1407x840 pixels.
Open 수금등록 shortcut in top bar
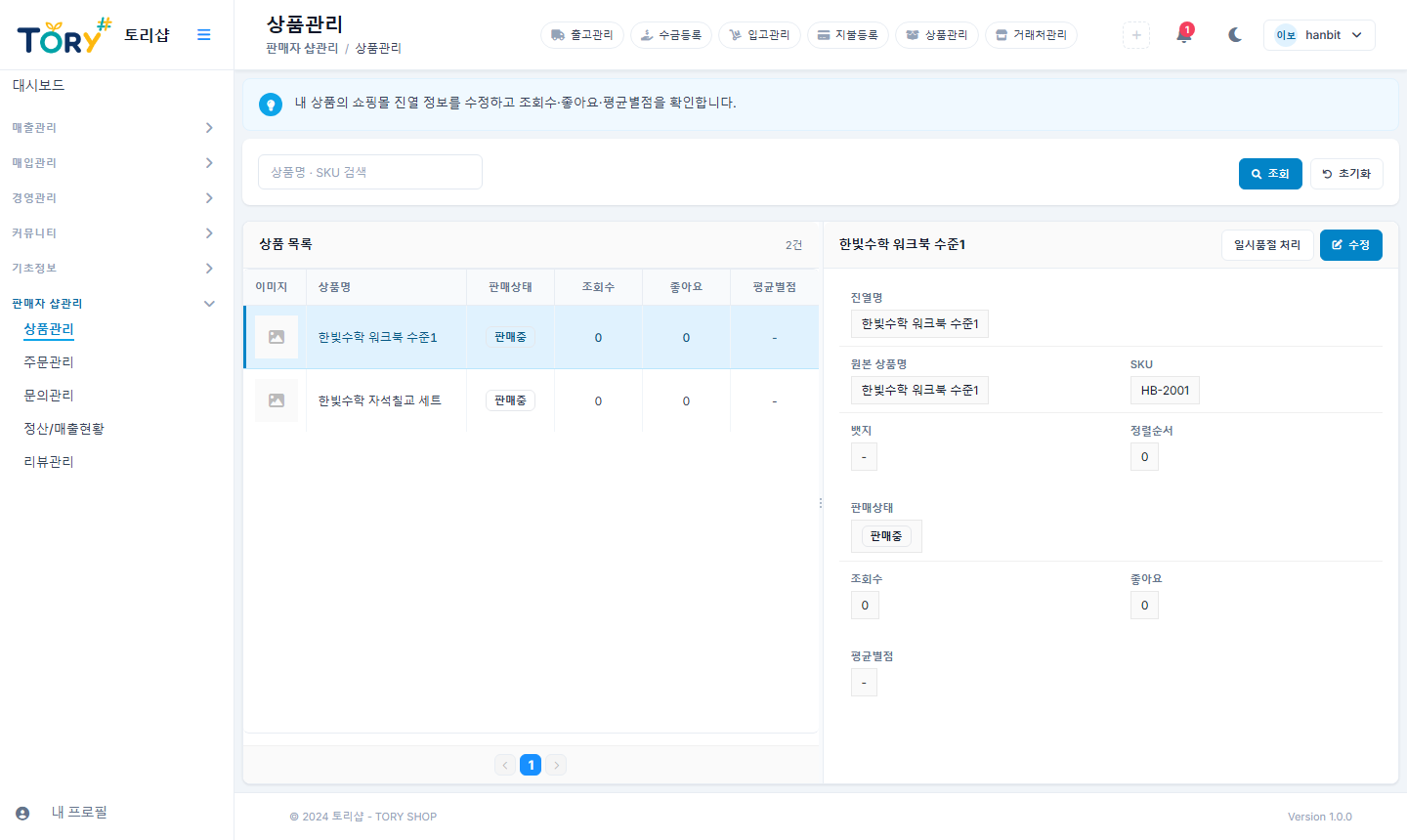point(671,35)
